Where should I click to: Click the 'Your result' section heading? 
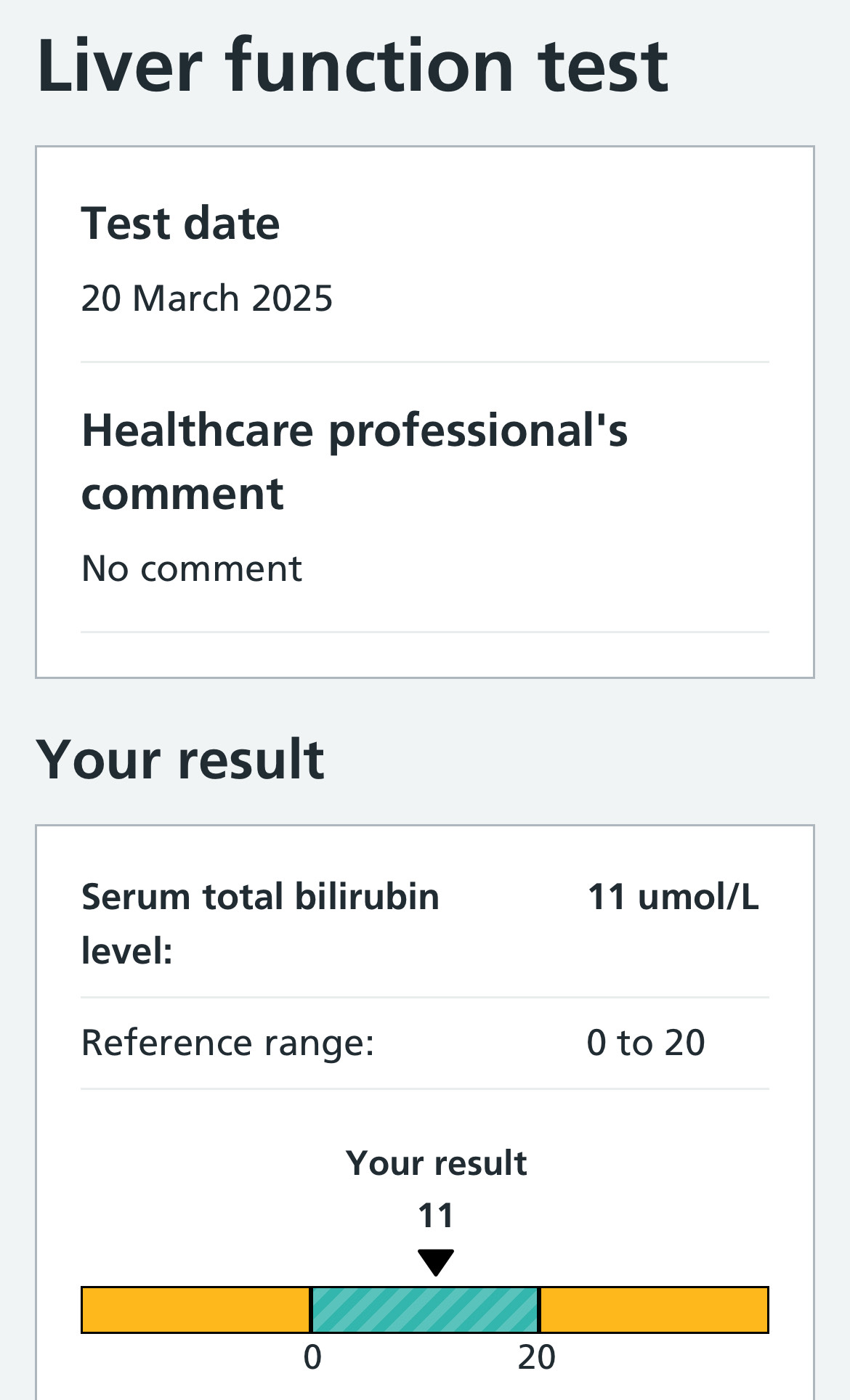click(180, 760)
